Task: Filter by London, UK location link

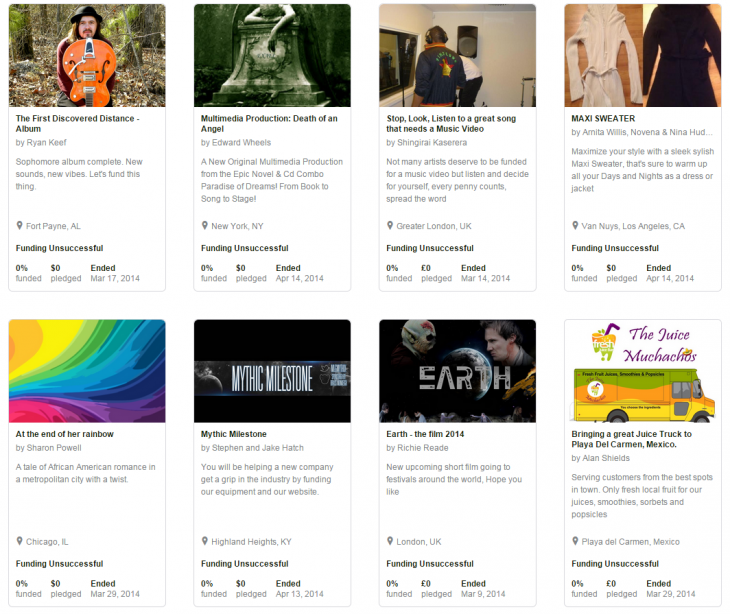Action: (x=419, y=542)
